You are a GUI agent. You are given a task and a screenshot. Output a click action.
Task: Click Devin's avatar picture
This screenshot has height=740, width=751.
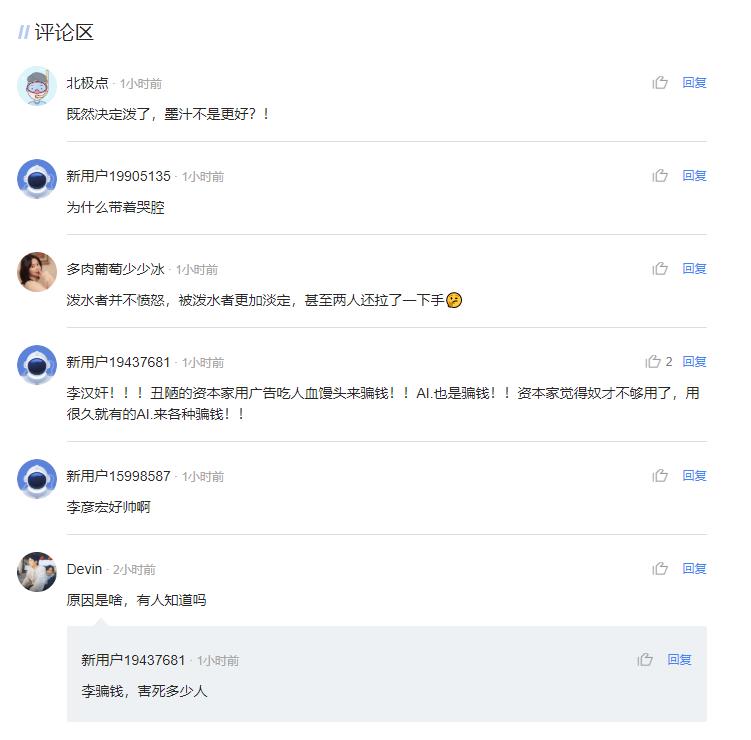pos(37,572)
